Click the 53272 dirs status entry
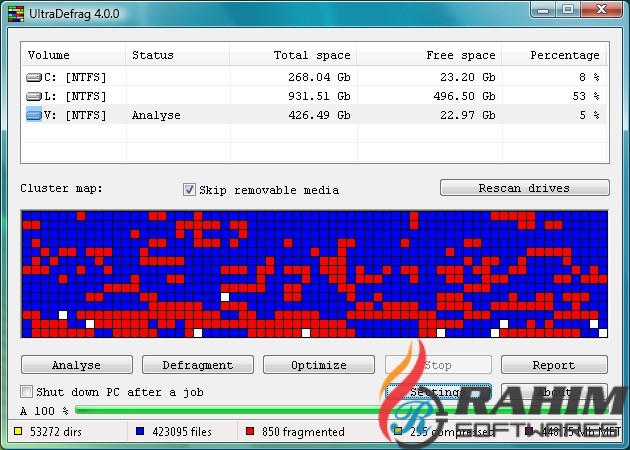 coord(56,432)
